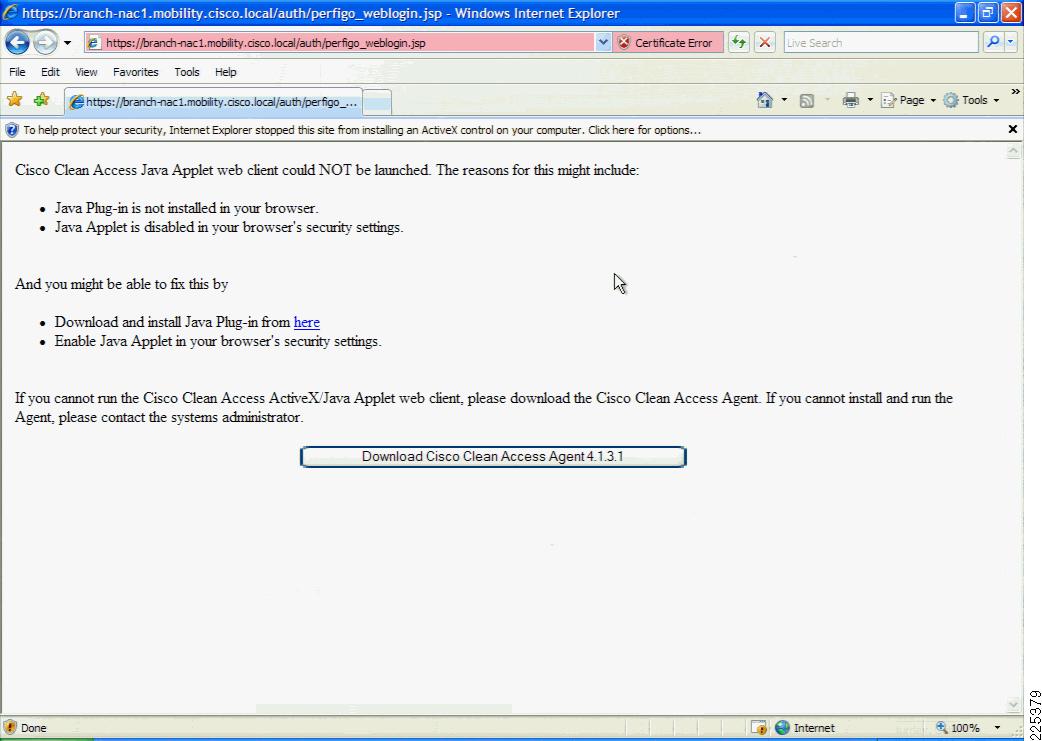Open the Recent Pages dropdown arrow
Image resolution: width=1042 pixels, height=741 pixels.
pyautogui.click(x=68, y=43)
